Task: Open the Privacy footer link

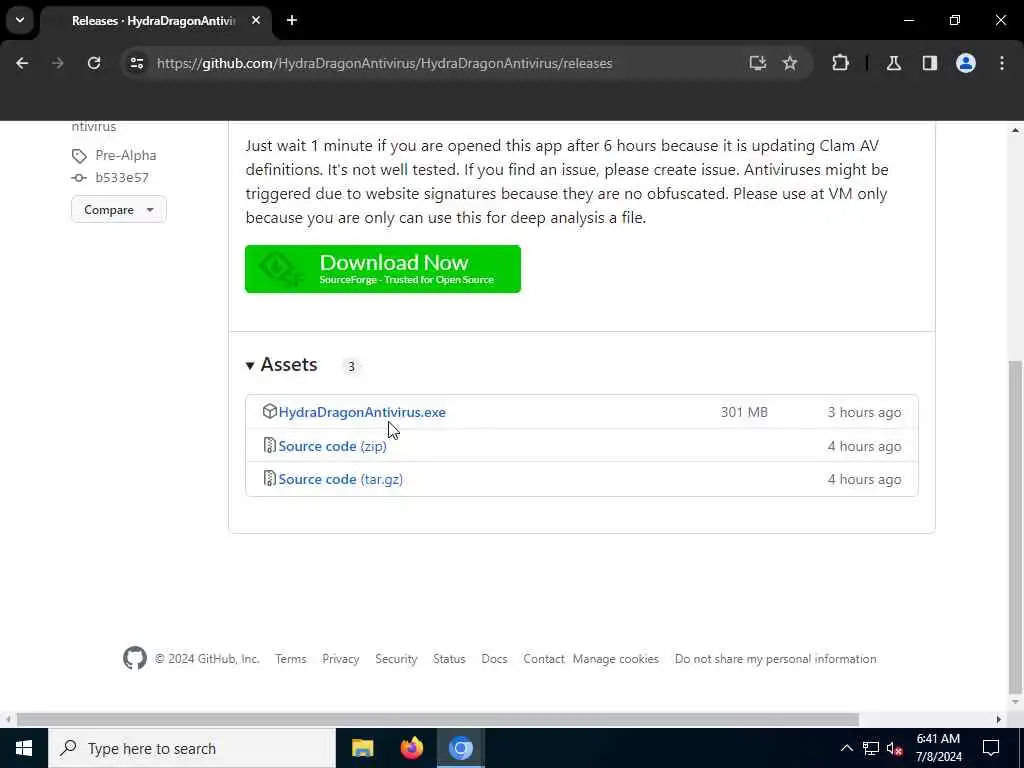Action: [x=340, y=659]
